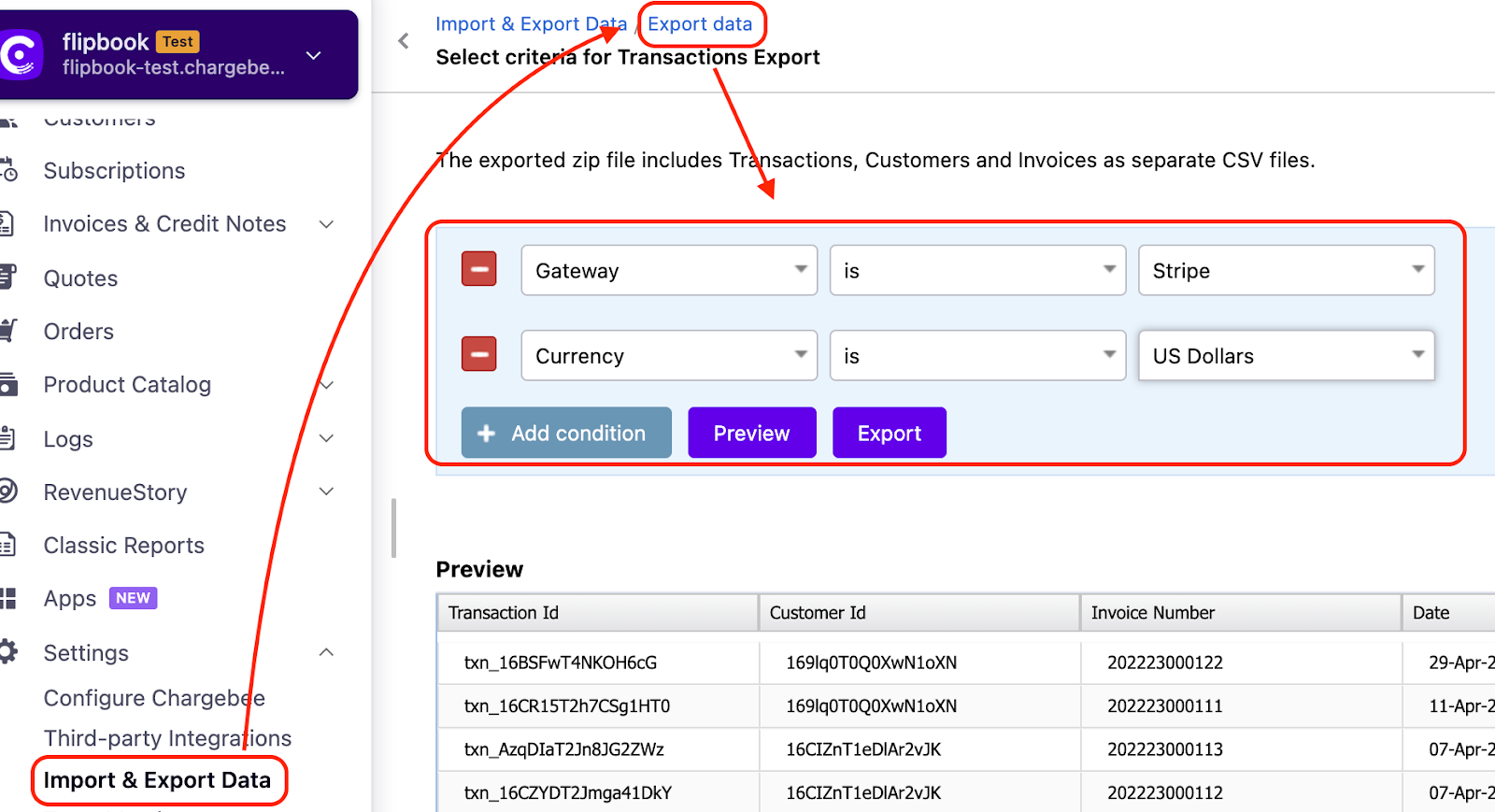Click the Subscriptions sidebar icon
Image resolution: width=1495 pixels, height=812 pixels.
(x=8, y=170)
